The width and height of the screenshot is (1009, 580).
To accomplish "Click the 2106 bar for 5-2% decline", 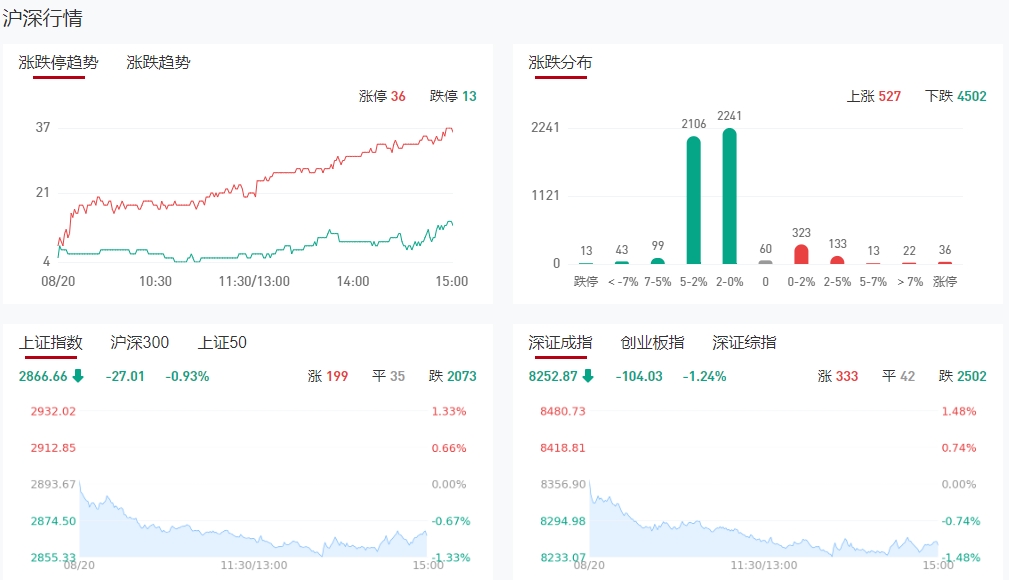I will (694, 200).
